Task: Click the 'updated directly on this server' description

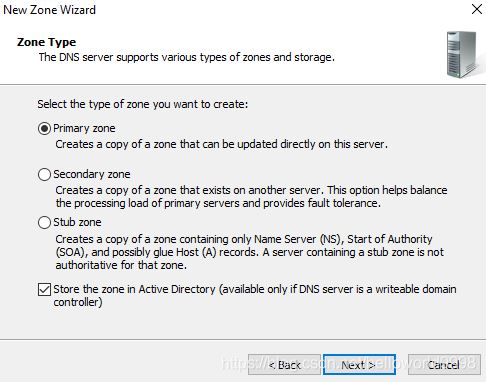Action: 222,144
